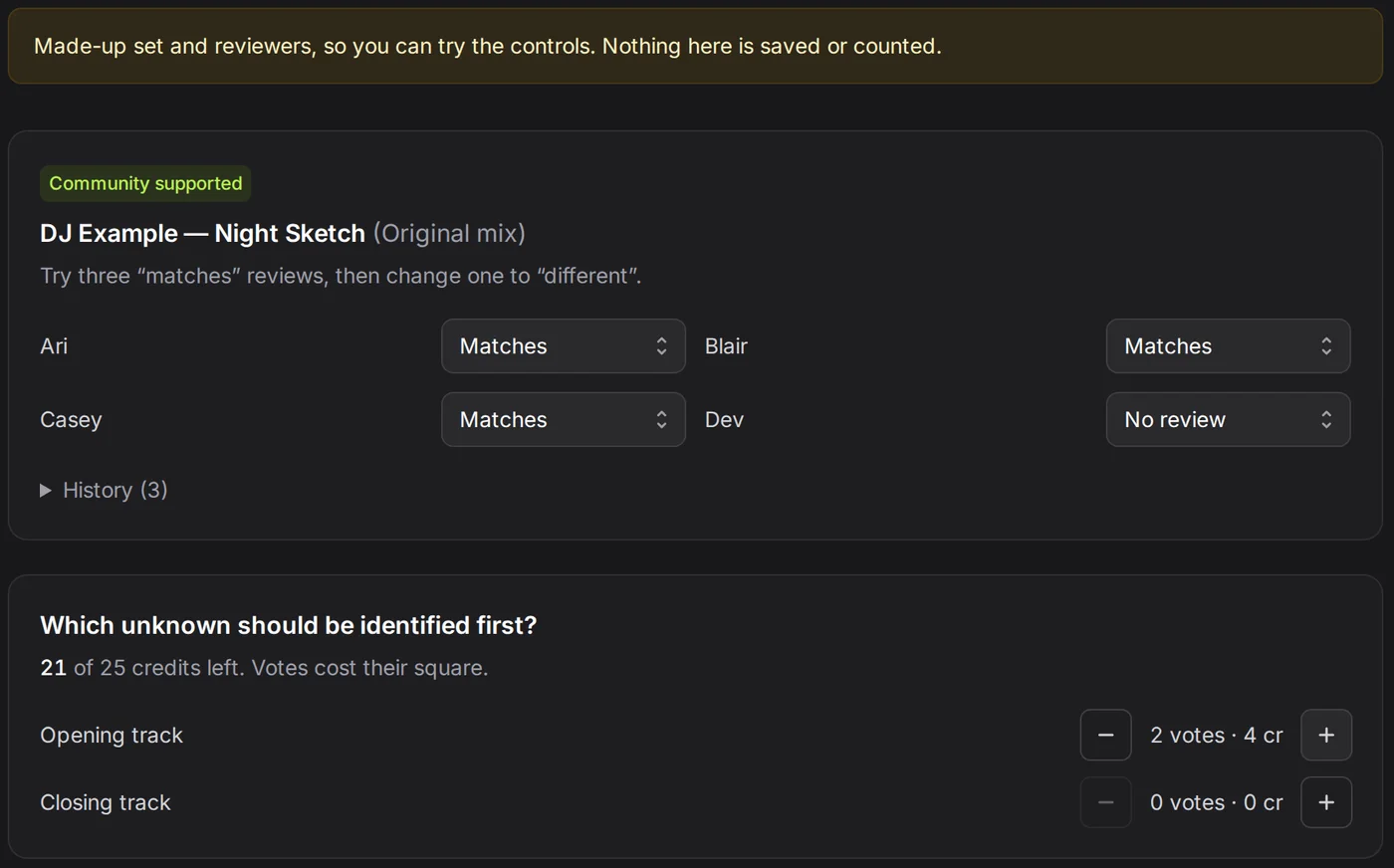The height and width of the screenshot is (868, 1394).
Task: Click the Closing track label
Action: 106,802
